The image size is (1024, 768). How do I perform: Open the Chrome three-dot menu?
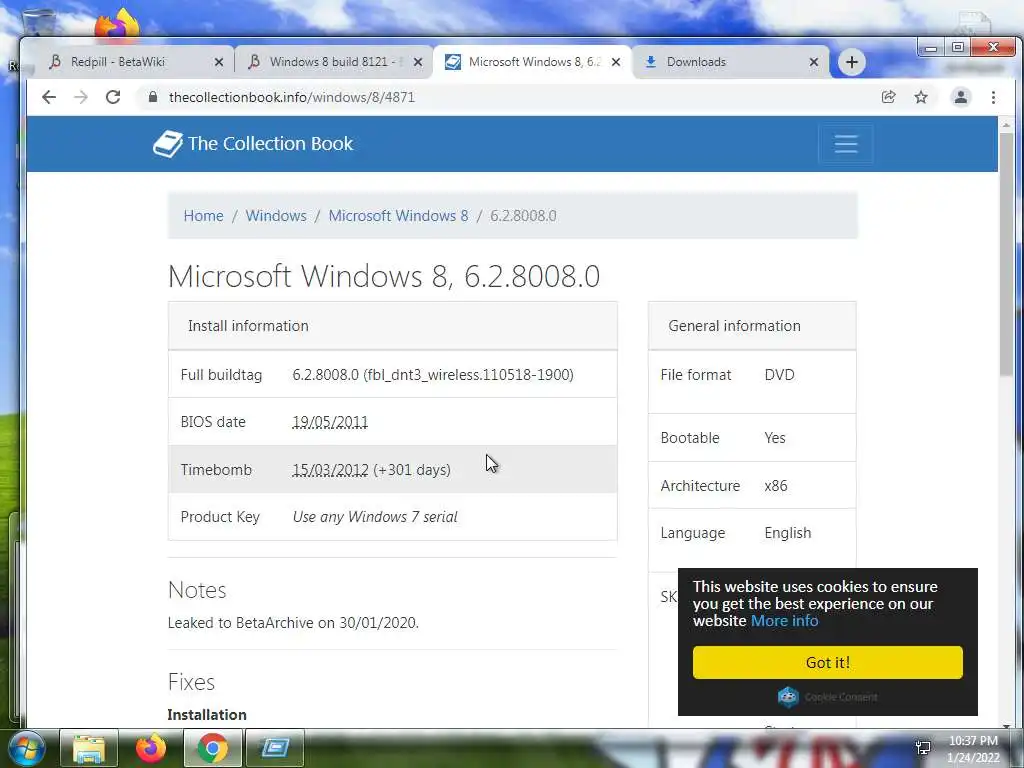(x=993, y=97)
